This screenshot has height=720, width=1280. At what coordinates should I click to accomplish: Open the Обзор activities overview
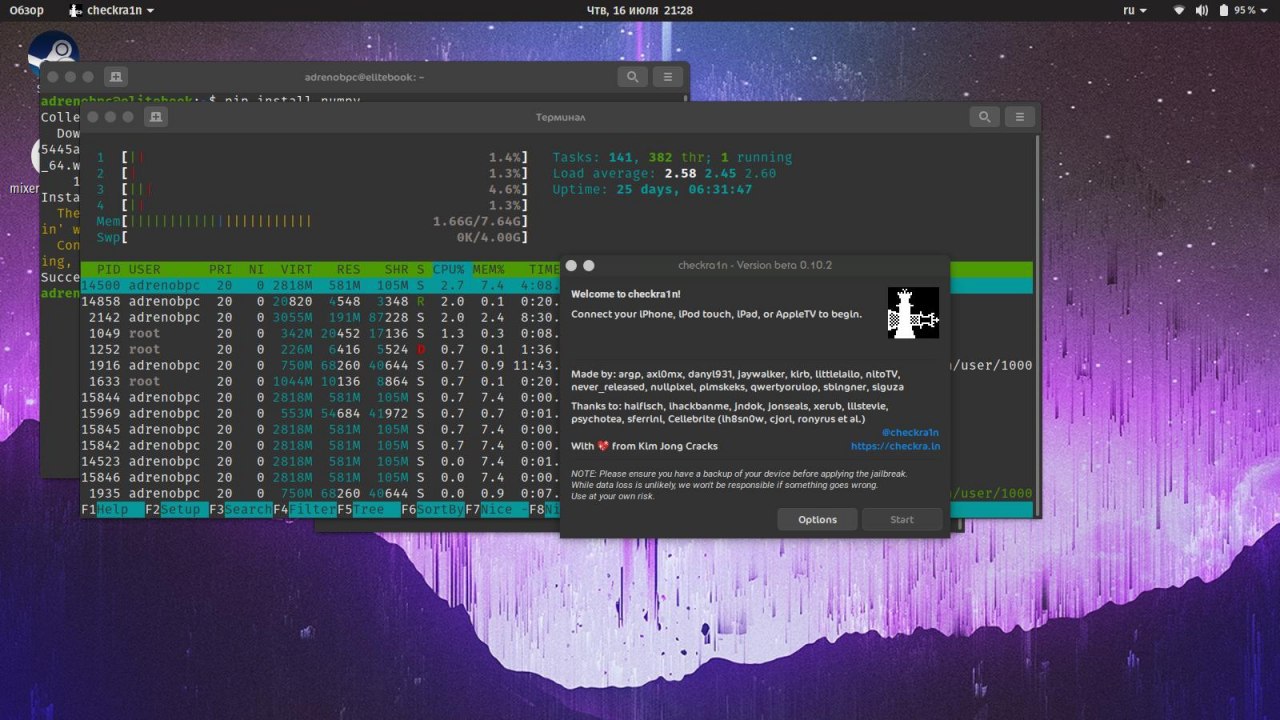coord(26,10)
